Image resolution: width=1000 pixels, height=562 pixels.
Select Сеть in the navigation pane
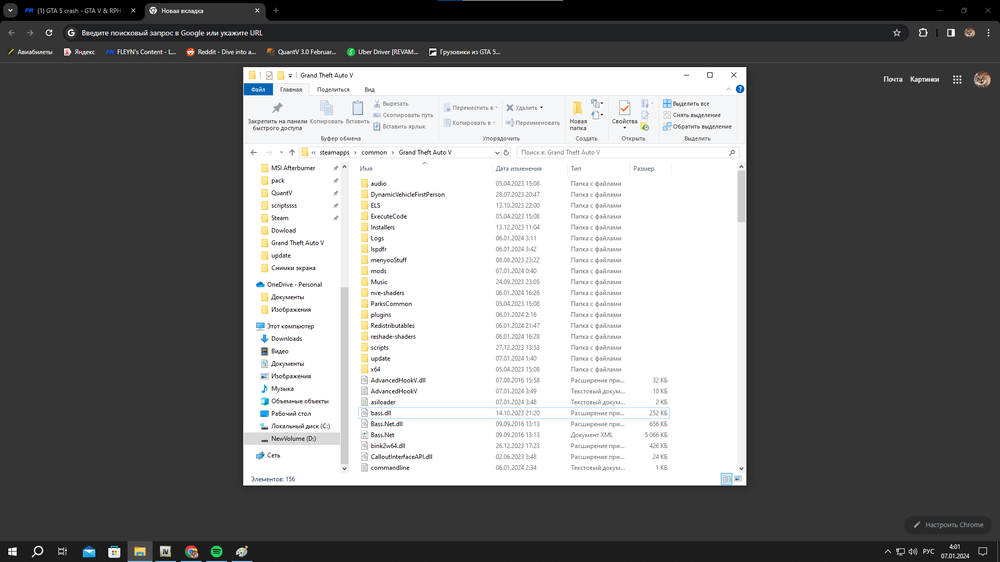[273, 455]
